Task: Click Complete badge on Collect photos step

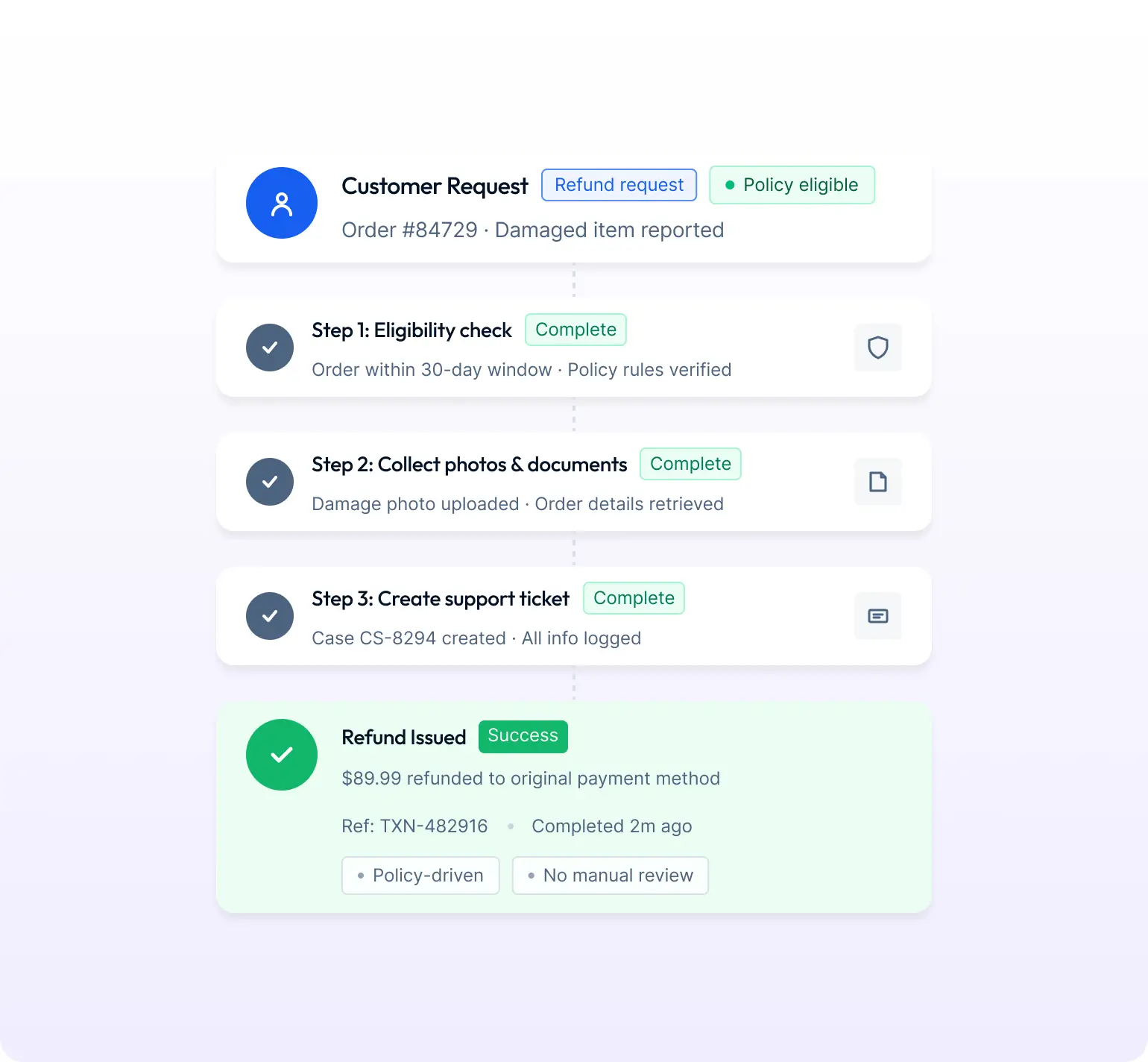Action: (690, 464)
